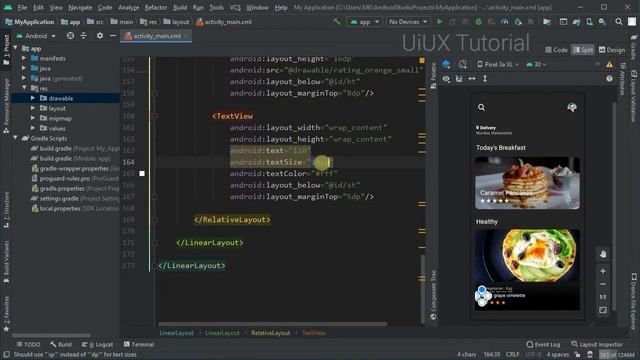Open the Android project view dropdown
Viewport: 640px width, 360px height.
coord(36,36)
